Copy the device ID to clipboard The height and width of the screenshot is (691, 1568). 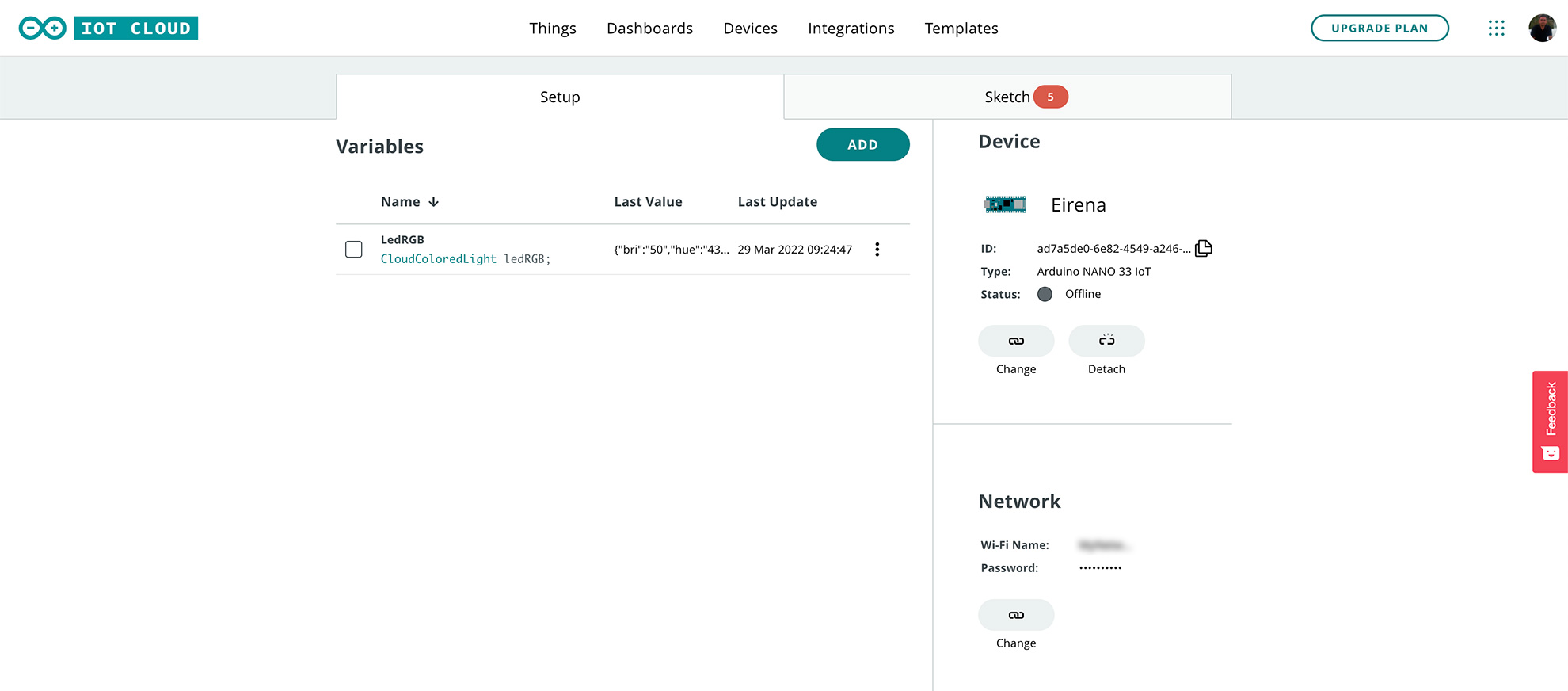[x=1203, y=249]
